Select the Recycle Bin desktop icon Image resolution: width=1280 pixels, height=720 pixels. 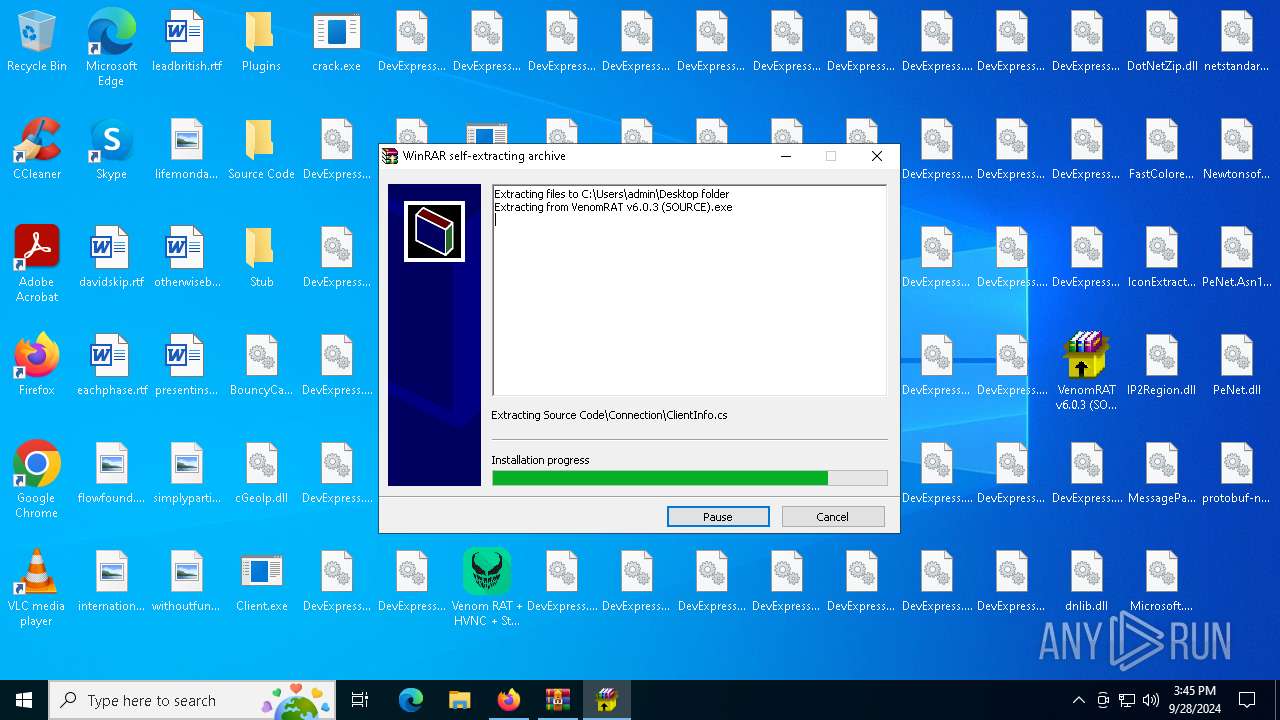[37, 41]
